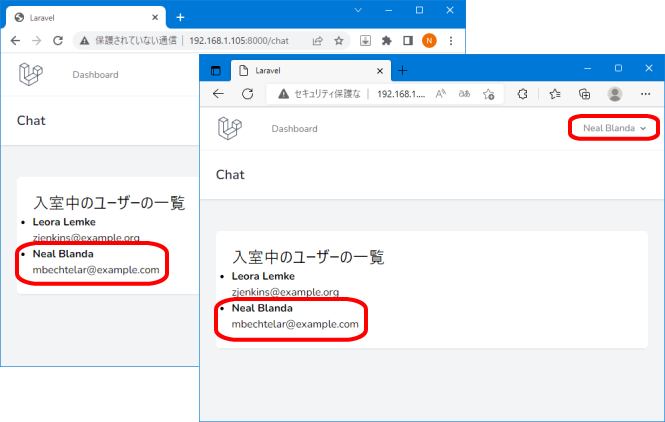The image size is (665, 422).
Task: Click the Read aloud icon in Edge
Action: pos(441,94)
